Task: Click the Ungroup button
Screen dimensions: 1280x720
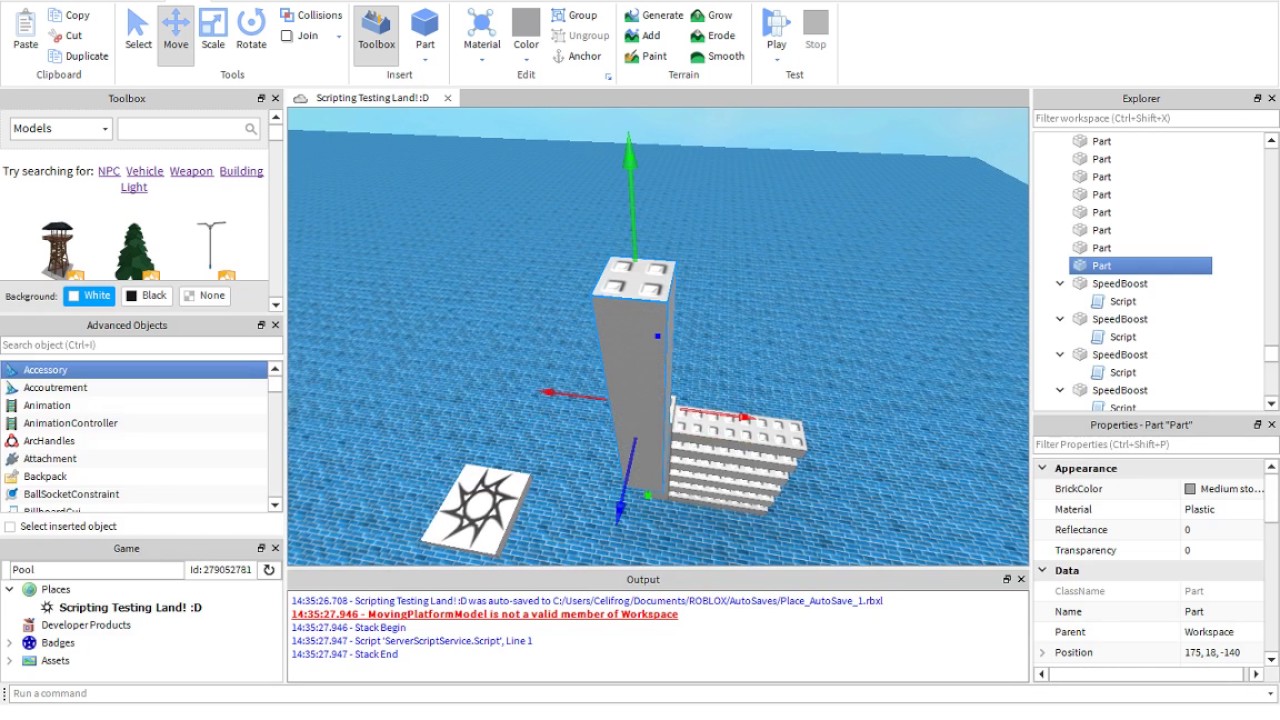Action: coord(580,36)
